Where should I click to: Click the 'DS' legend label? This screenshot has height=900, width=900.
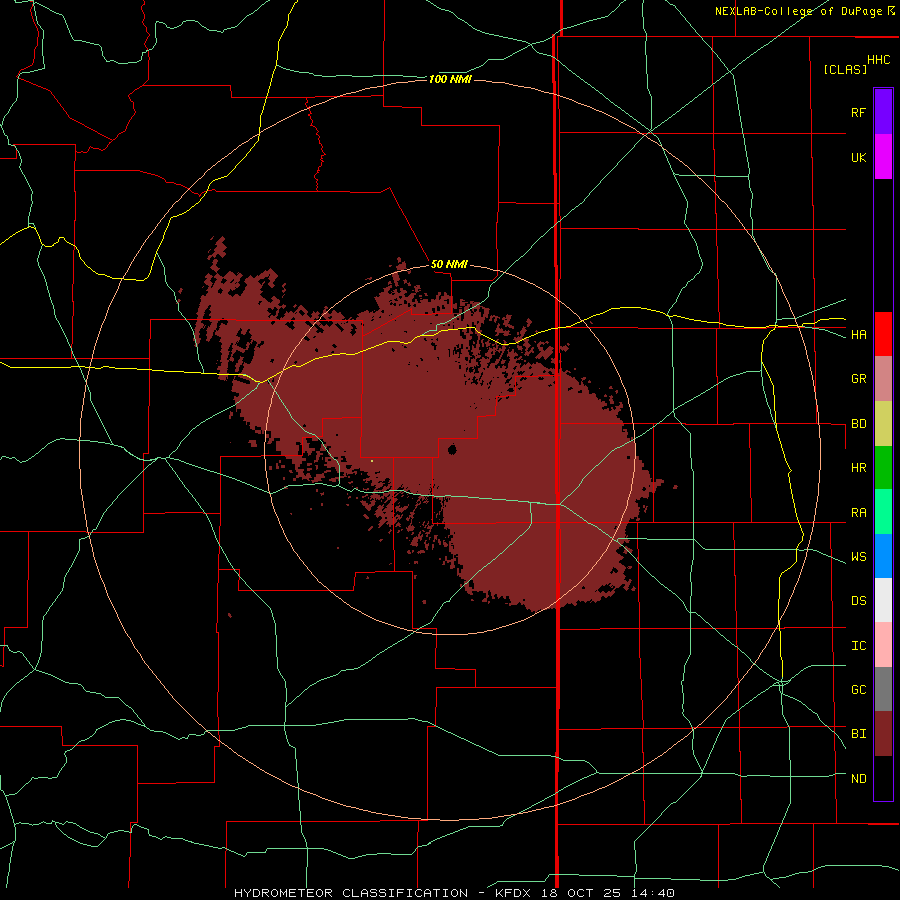(x=858, y=601)
